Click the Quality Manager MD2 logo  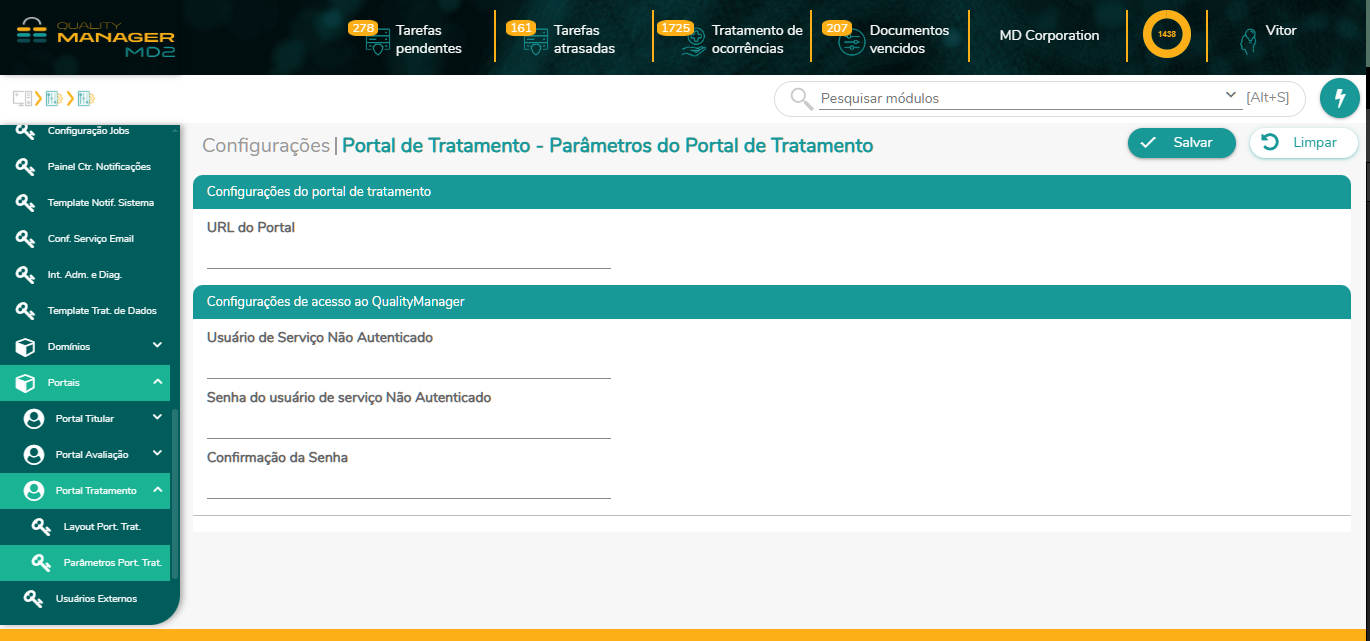[x=96, y=37]
